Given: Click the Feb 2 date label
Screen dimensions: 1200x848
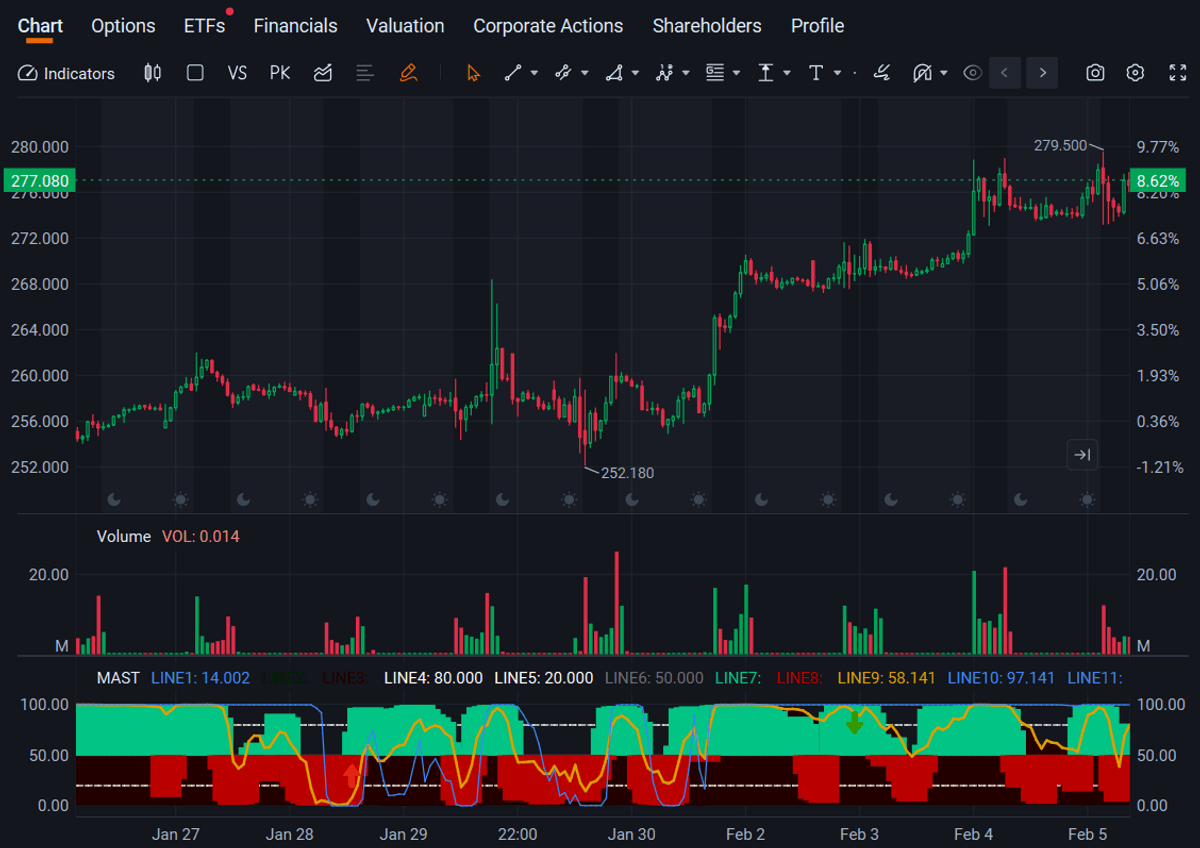Looking at the screenshot, I should tap(745, 834).
